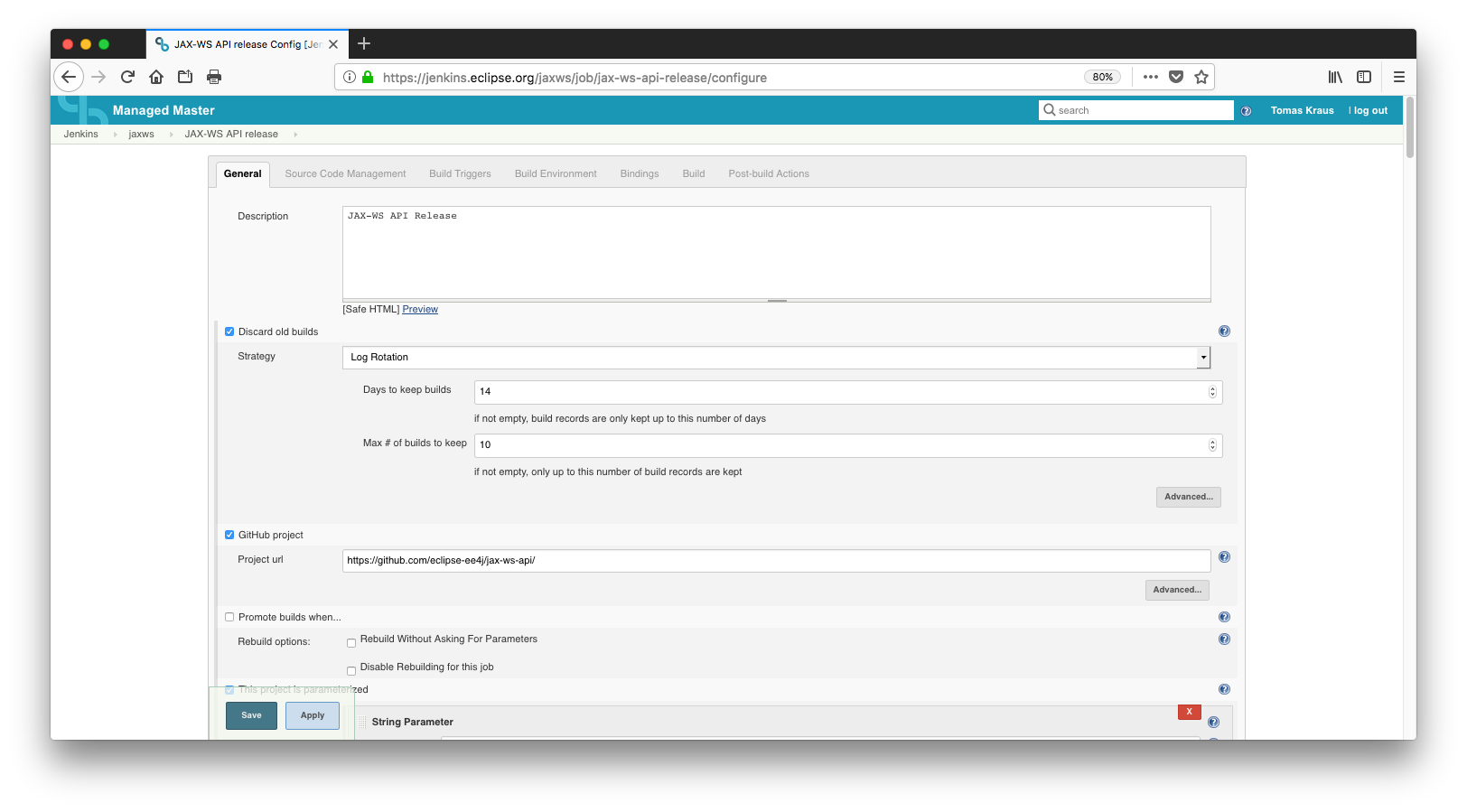Expand jaxws breadcrumb arrow menu
1467x812 pixels.
pyautogui.click(x=171, y=135)
